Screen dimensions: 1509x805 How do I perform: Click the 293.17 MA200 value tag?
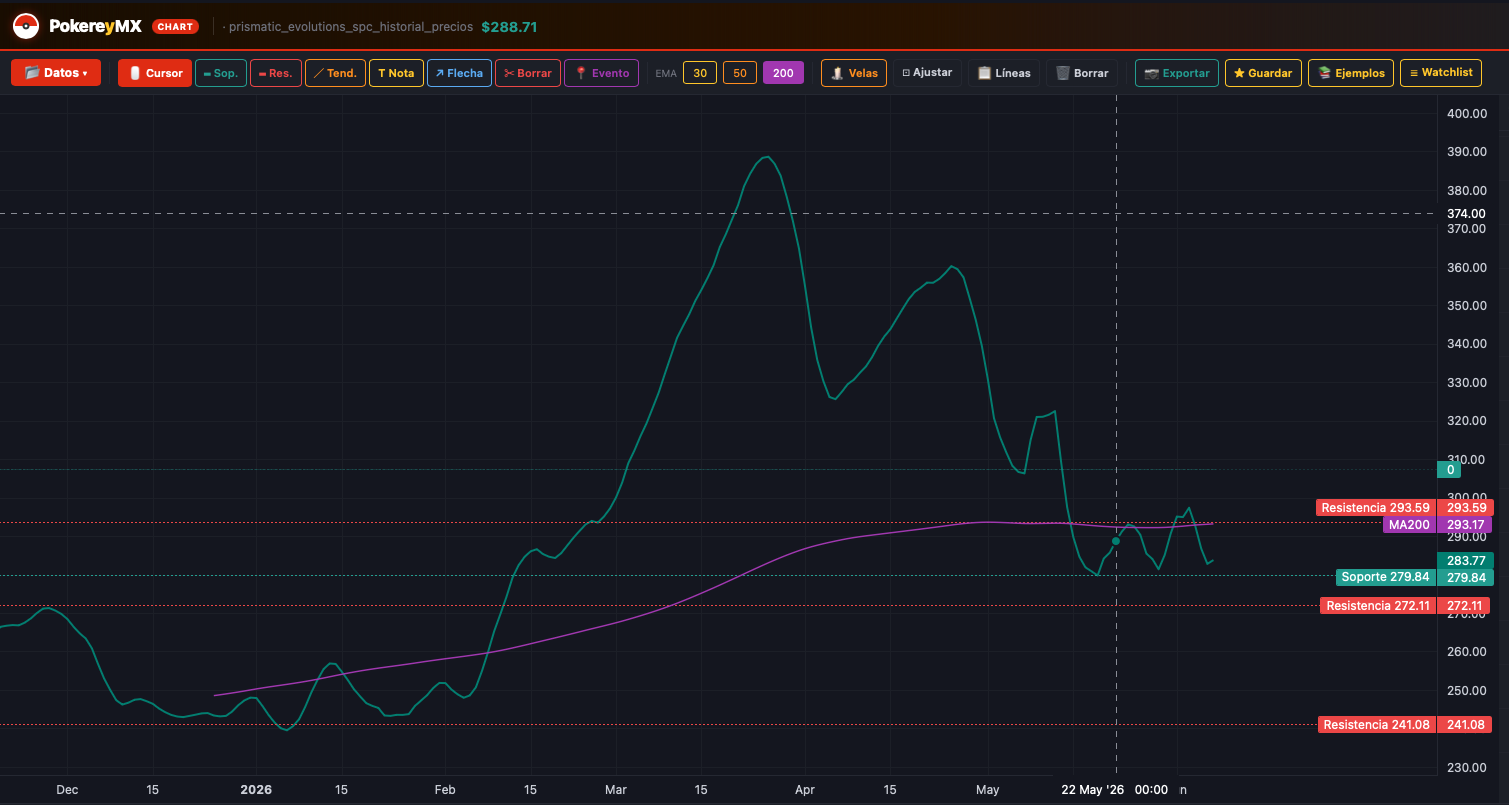(x=1465, y=524)
